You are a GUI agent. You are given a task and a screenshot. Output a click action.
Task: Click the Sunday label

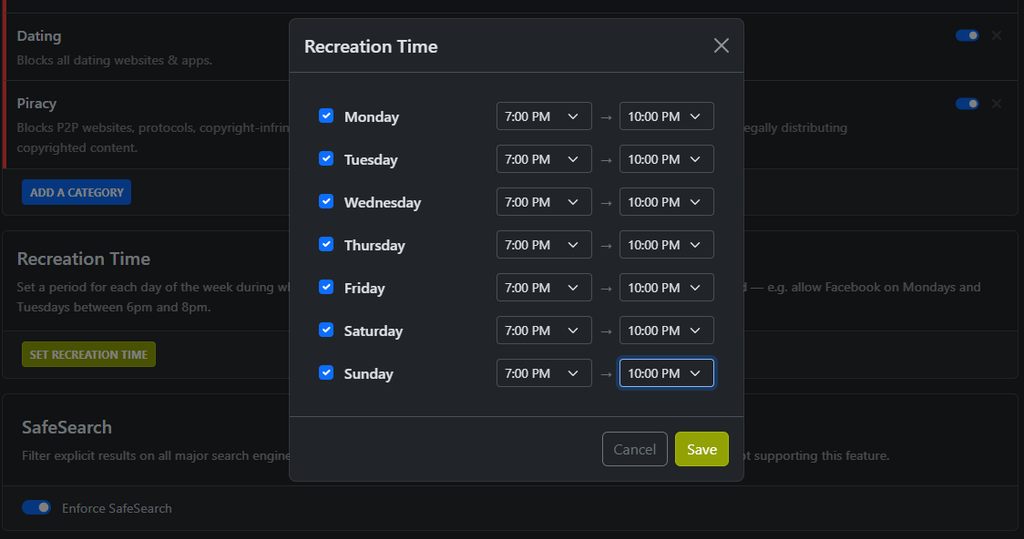coord(368,374)
